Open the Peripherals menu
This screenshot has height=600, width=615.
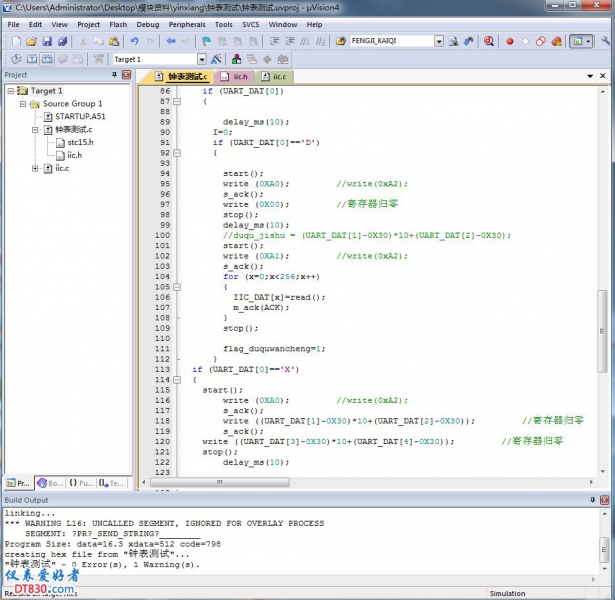click(x=186, y=24)
